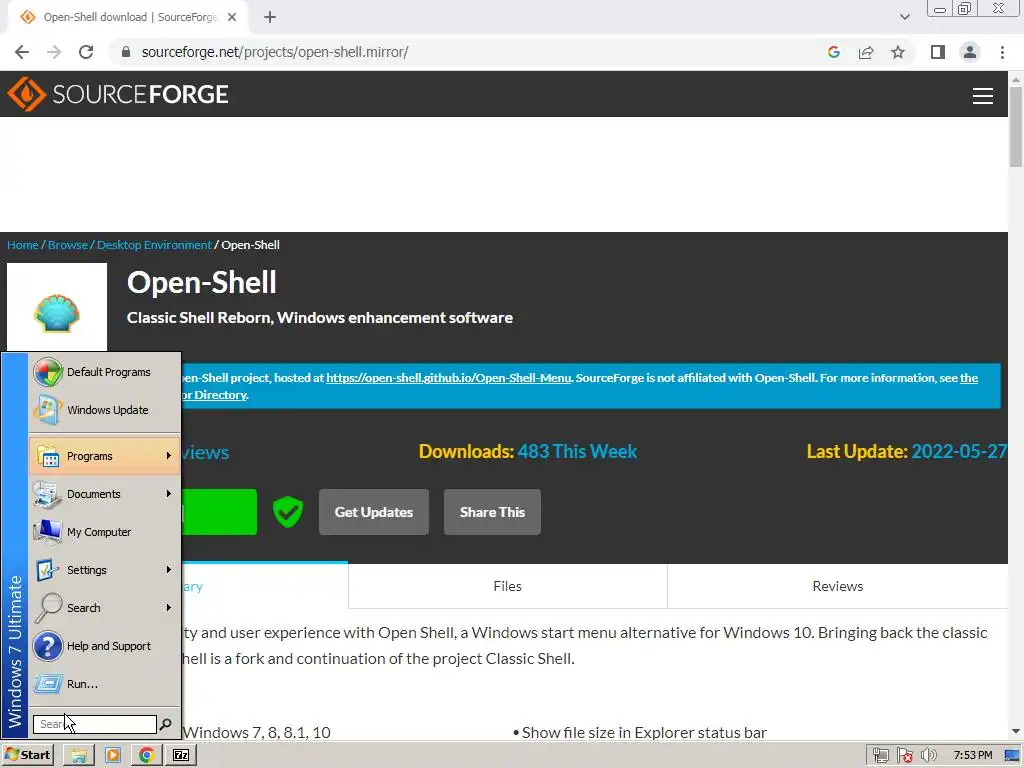
Task: Click the search magnifier in Start menu
Action: 166,724
